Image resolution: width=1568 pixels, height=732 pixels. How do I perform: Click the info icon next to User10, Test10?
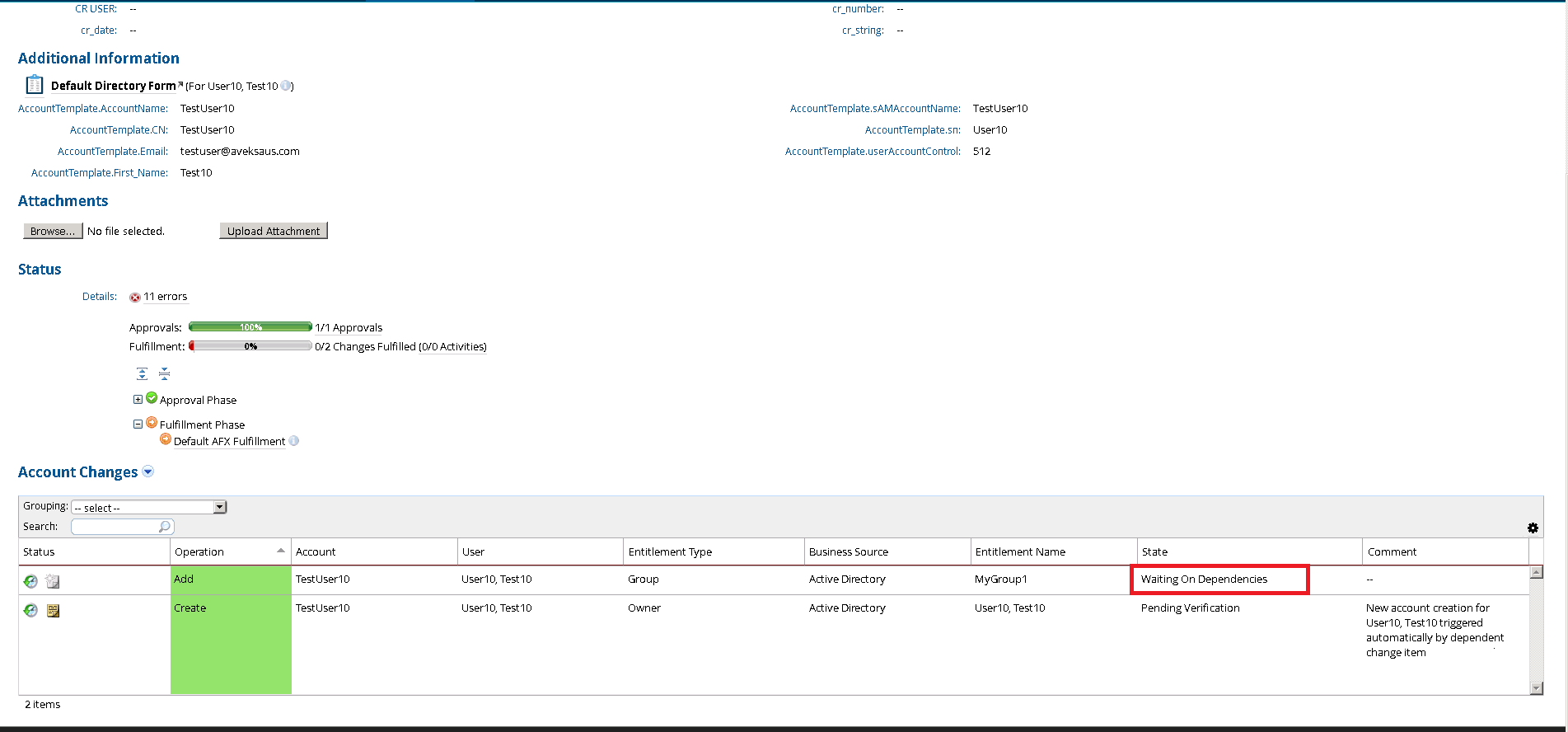[x=286, y=86]
